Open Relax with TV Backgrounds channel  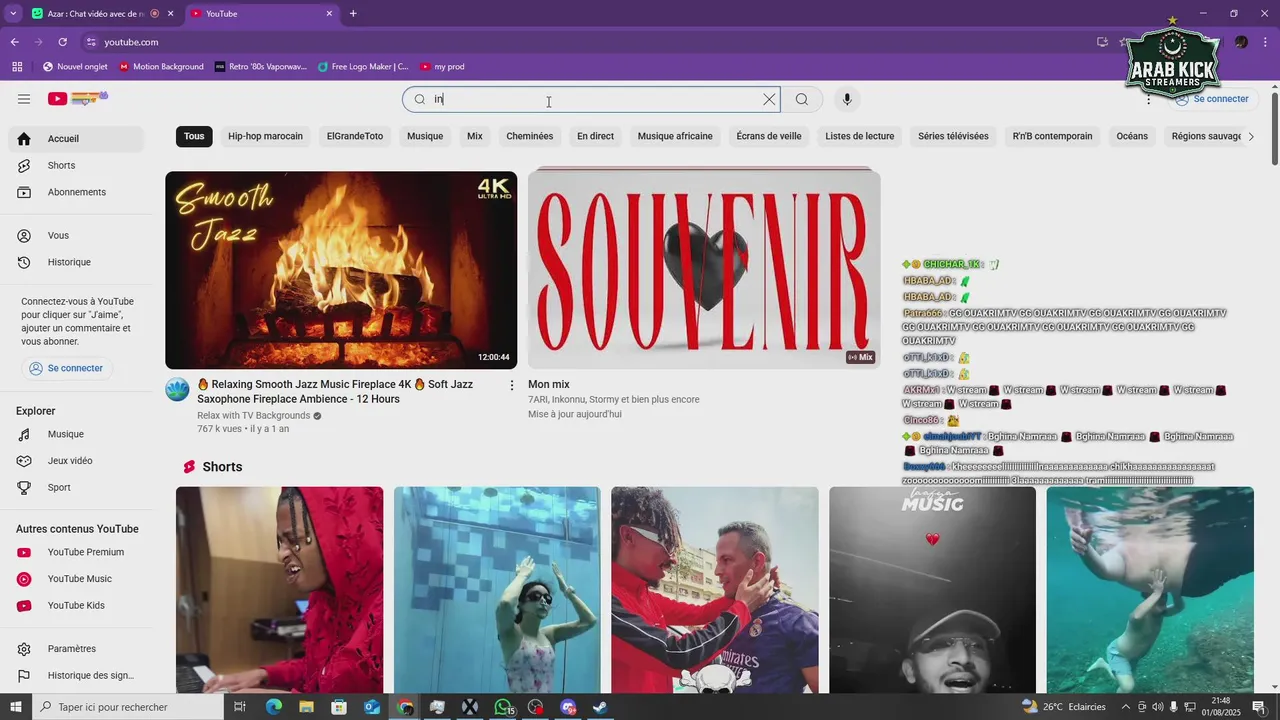(x=254, y=415)
